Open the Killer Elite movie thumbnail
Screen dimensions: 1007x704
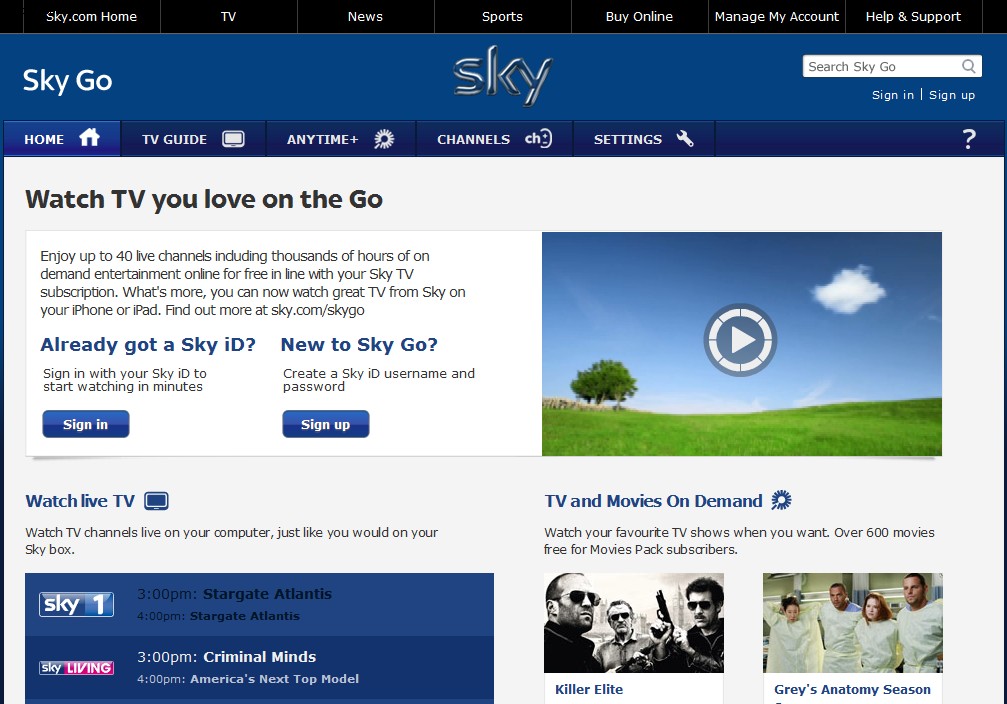[634, 623]
